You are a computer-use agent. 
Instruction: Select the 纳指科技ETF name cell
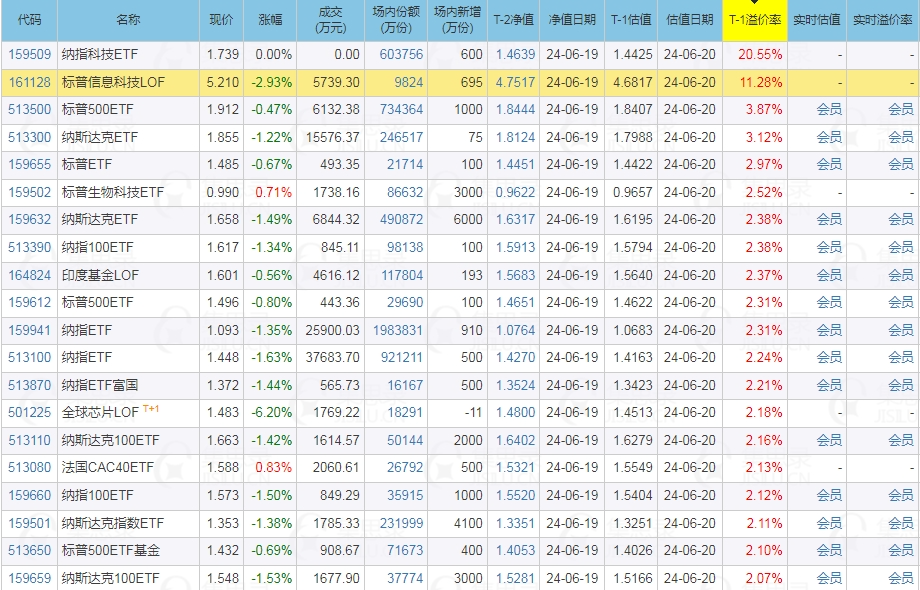(x=128, y=55)
